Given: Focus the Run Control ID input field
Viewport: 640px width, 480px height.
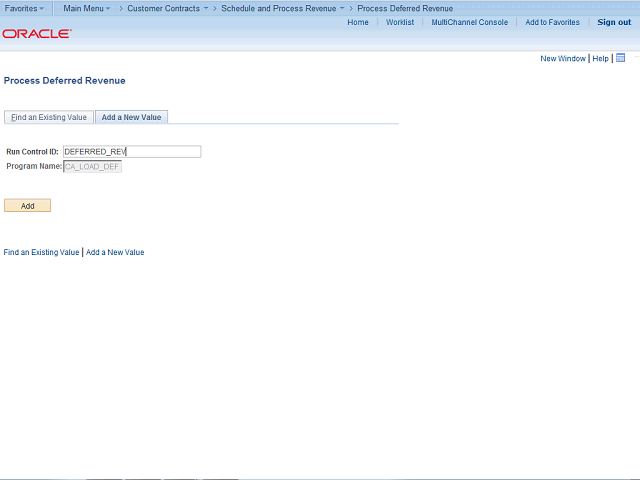Looking at the screenshot, I should [x=132, y=151].
